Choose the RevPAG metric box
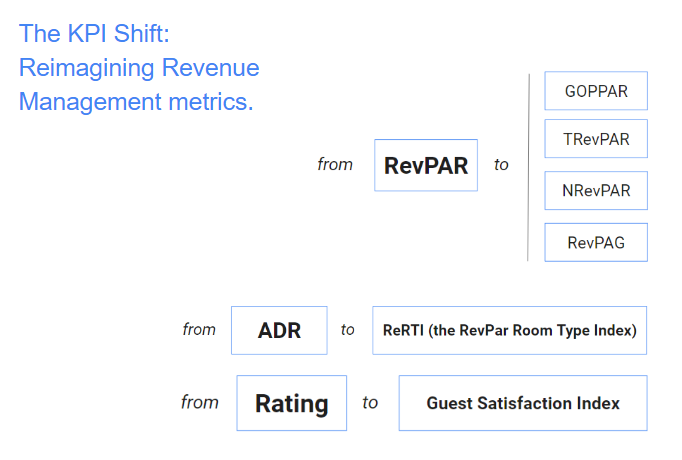This screenshot has height=460, width=682. (x=596, y=243)
